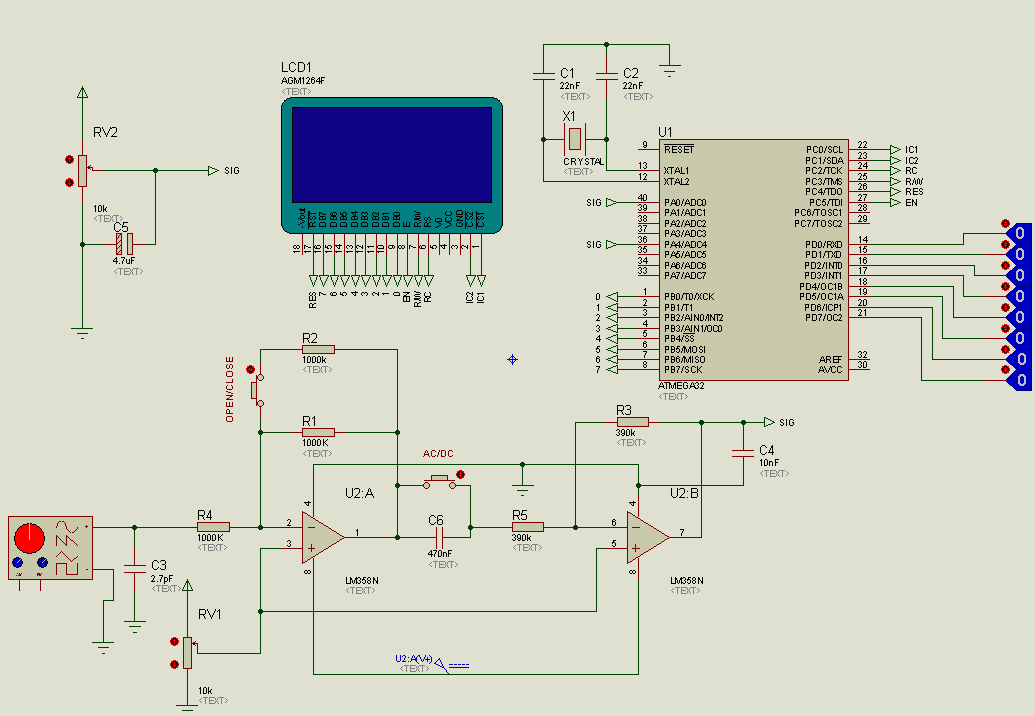Select capacitor C4 10nF symbol

click(x=742, y=453)
